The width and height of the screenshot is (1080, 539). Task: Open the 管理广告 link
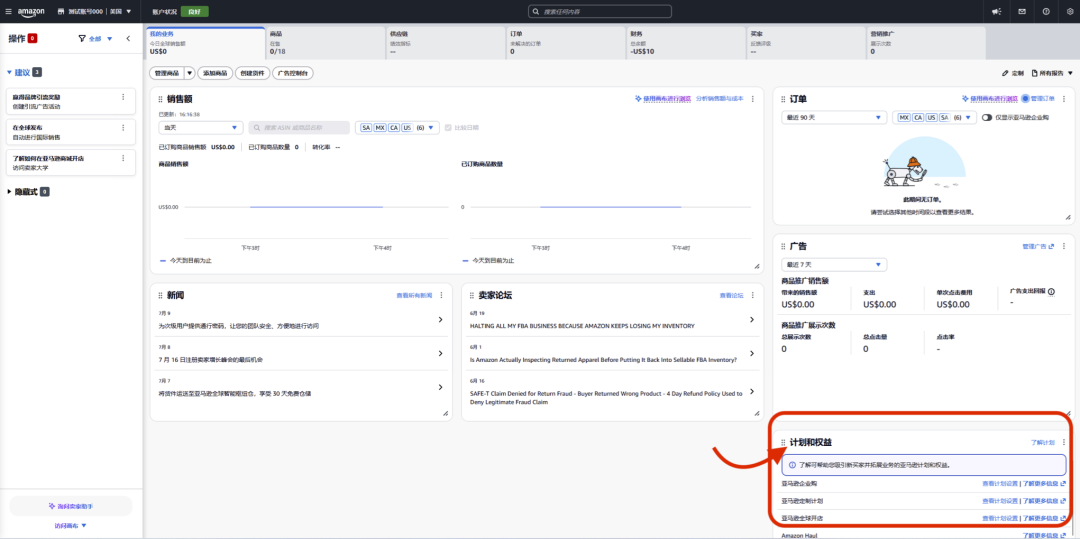pos(1038,246)
